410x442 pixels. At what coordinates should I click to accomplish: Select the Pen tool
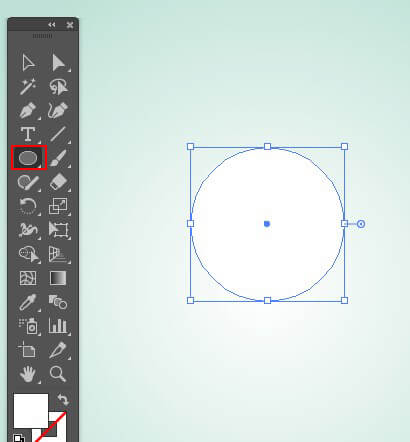pyautogui.click(x=28, y=111)
